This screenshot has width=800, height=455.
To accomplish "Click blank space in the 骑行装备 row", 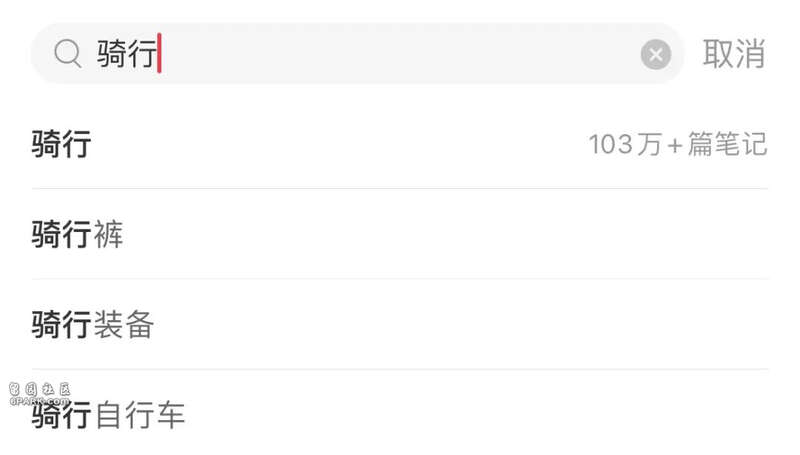I will tap(461, 324).
